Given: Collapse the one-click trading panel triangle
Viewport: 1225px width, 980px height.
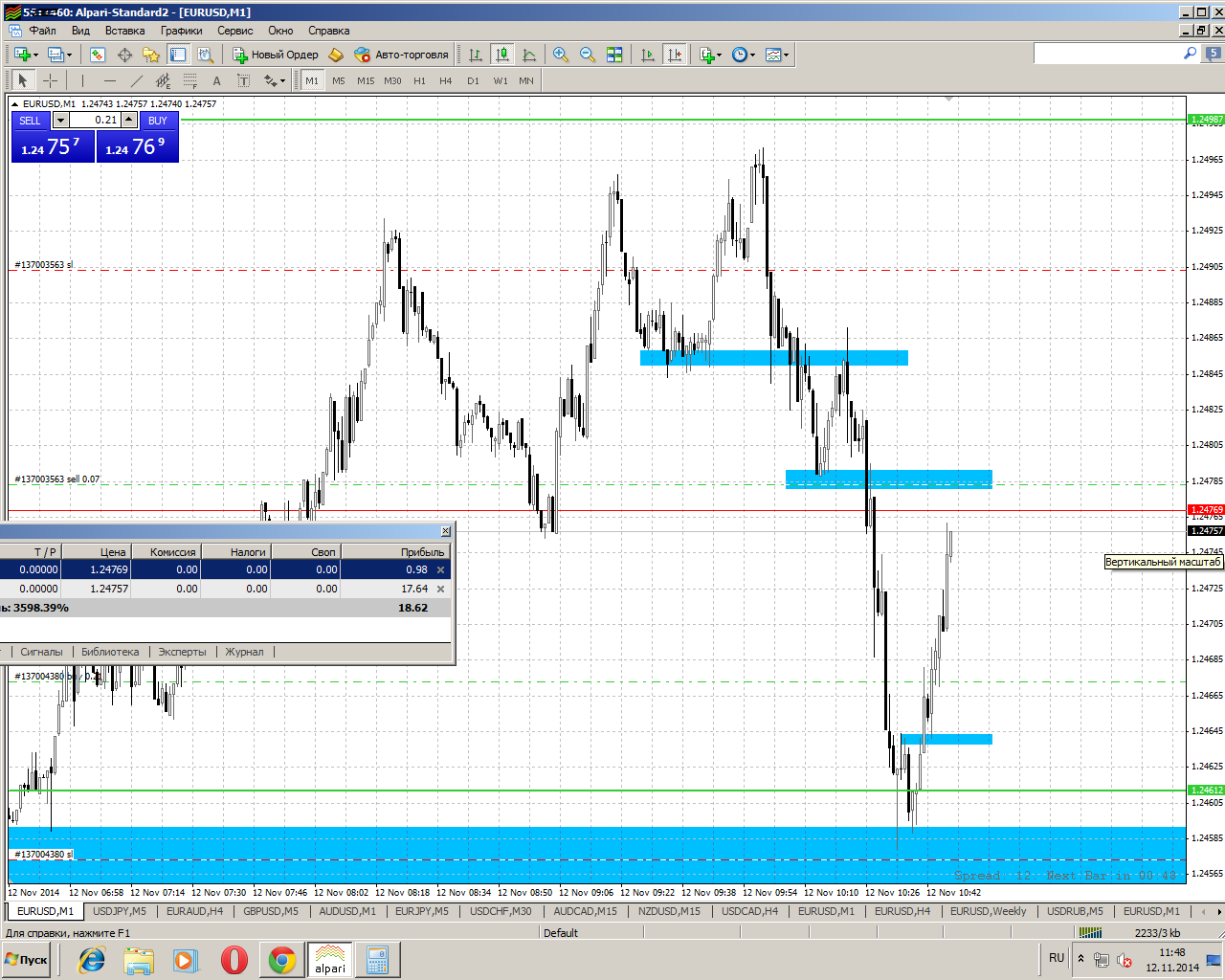Looking at the screenshot, I should point(14,103).
